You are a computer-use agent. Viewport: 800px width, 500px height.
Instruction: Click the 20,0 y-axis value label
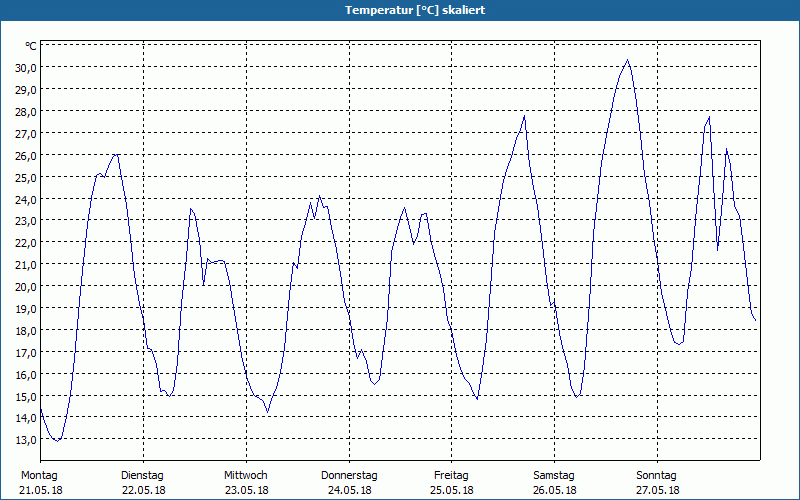click(x=25, y=286)
